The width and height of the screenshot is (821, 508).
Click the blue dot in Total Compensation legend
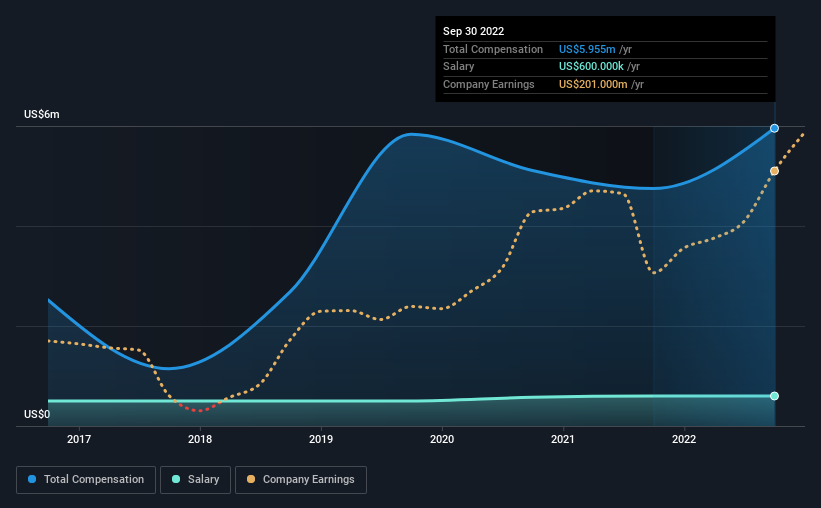[x=32, y=479]
